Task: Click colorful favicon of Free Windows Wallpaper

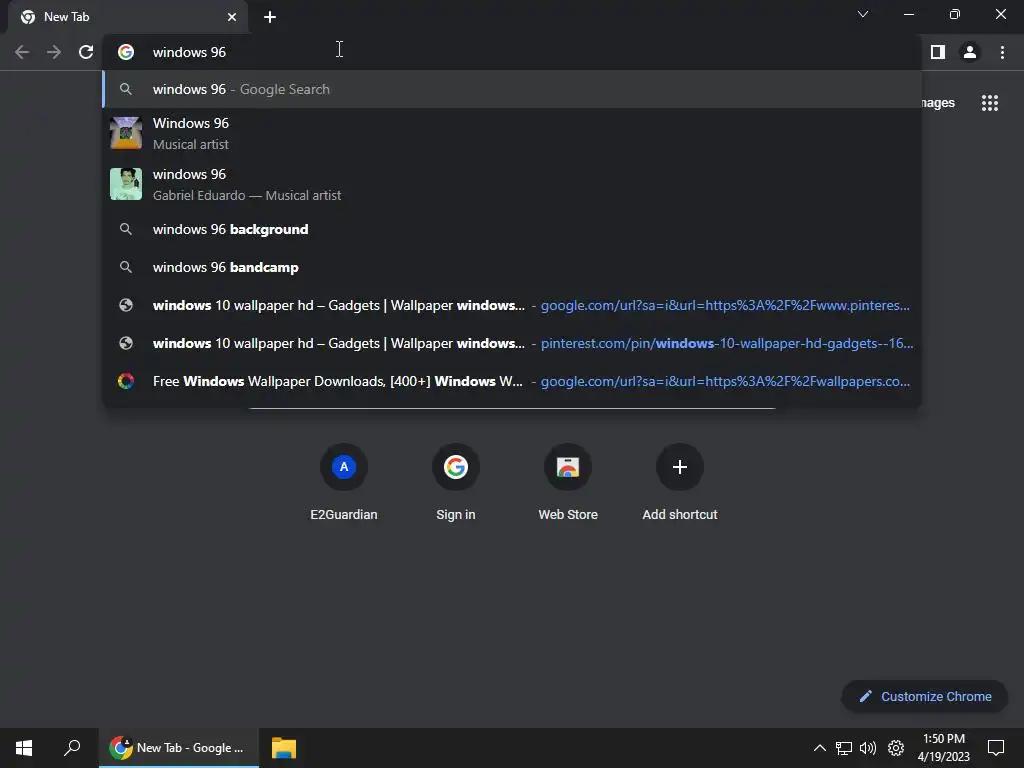Action: click(x=126, y=381)
